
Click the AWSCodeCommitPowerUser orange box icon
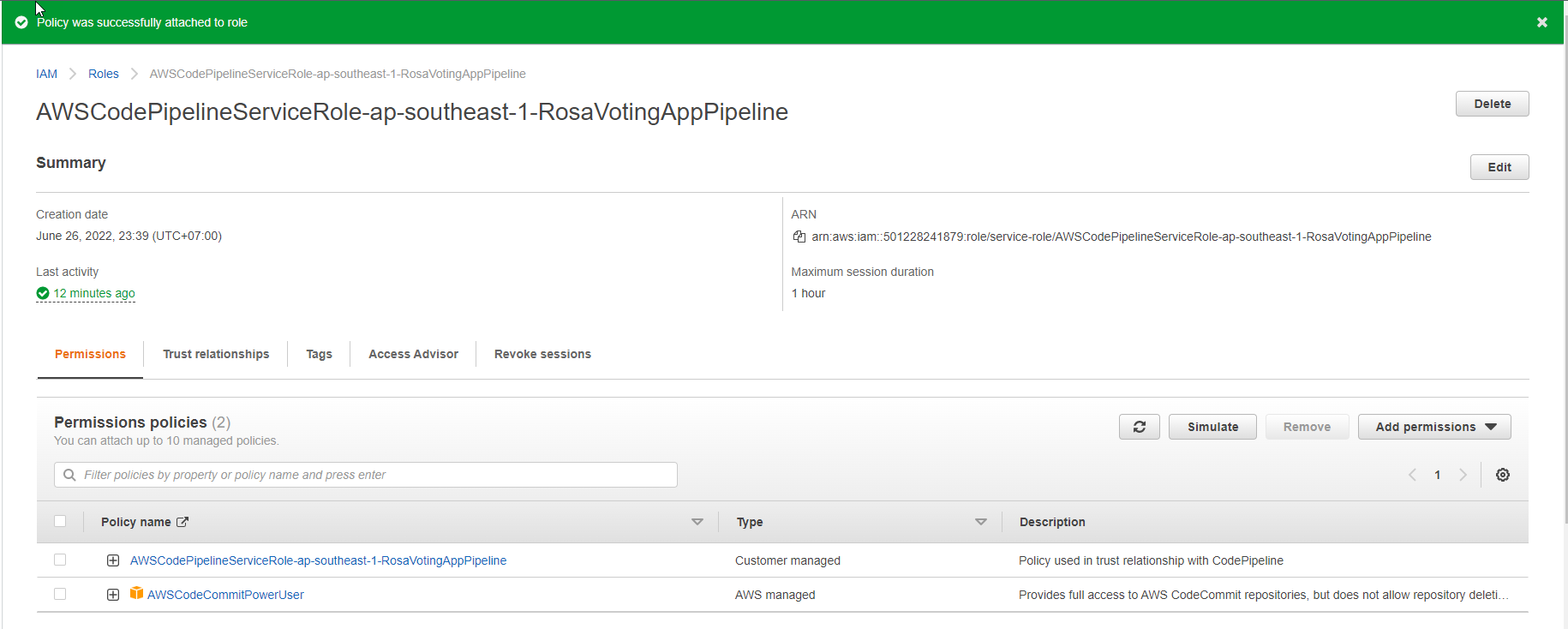[x=136, y=594]
